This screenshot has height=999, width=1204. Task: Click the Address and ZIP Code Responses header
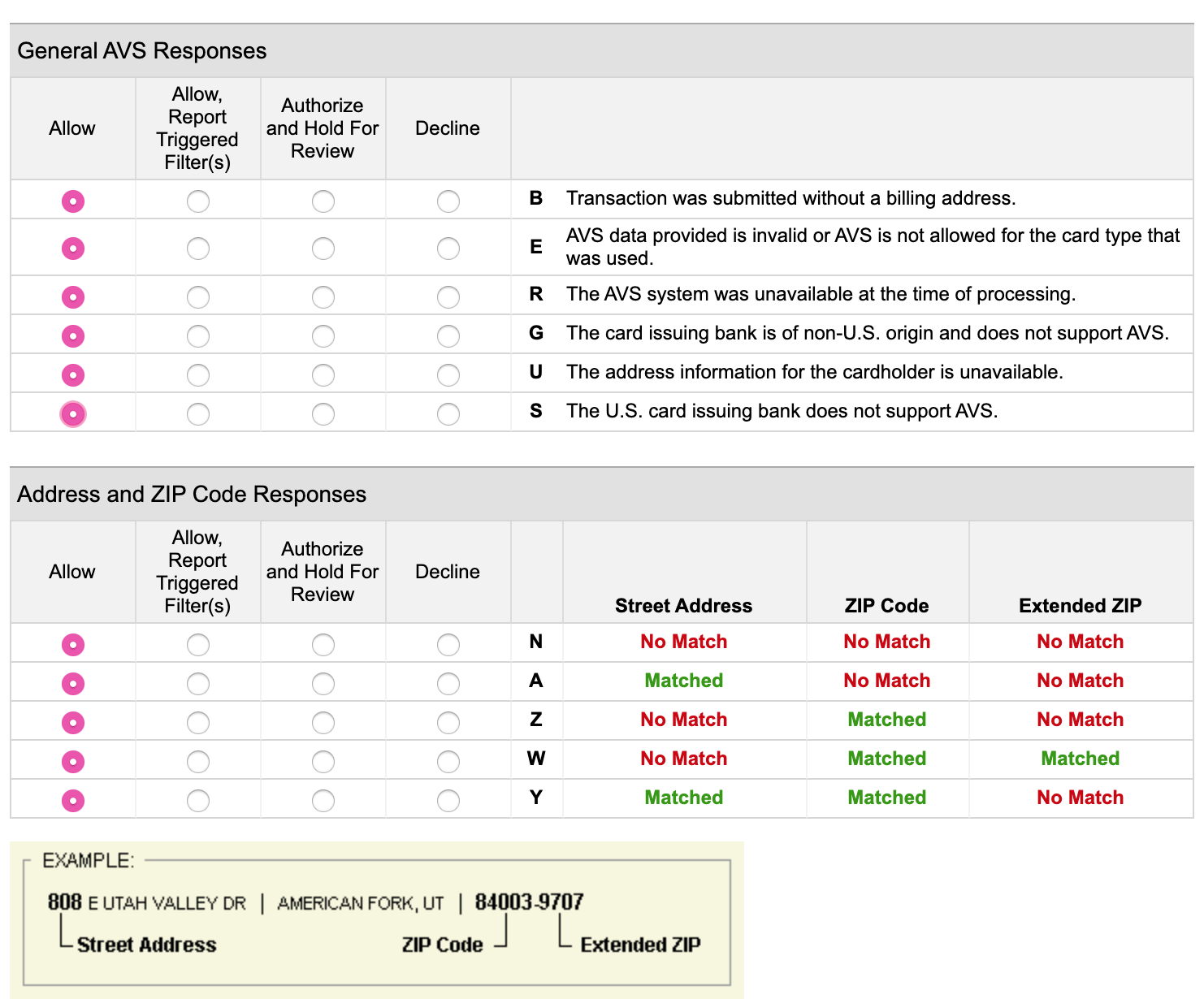pyautogui.click(x=192, y=495)
